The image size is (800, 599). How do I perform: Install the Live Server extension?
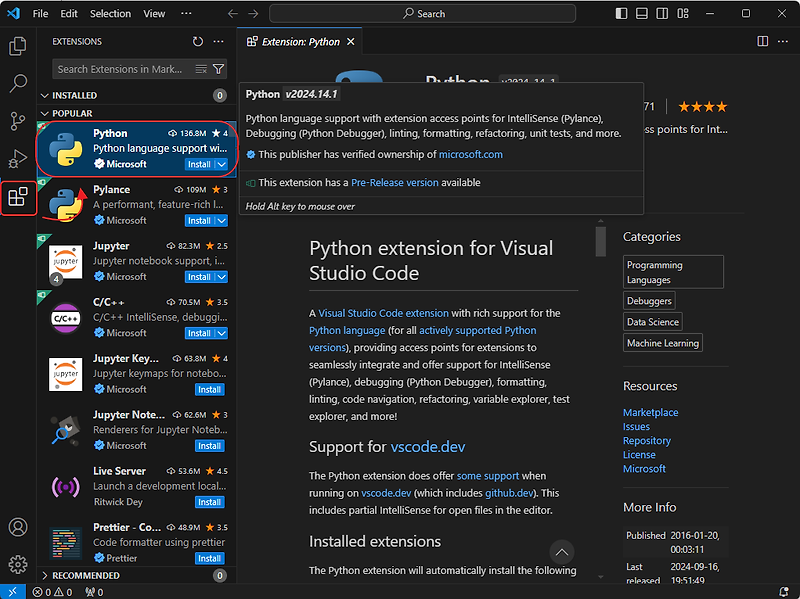click(209, 502)
